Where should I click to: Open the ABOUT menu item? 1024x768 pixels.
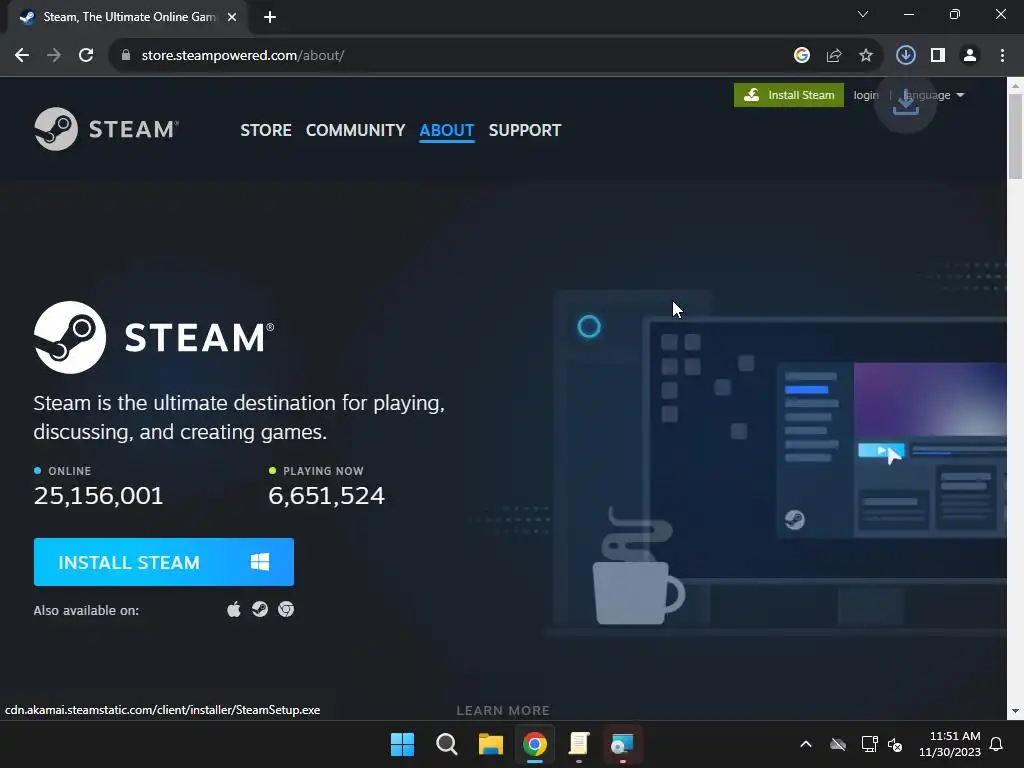[x=447, y=130]
